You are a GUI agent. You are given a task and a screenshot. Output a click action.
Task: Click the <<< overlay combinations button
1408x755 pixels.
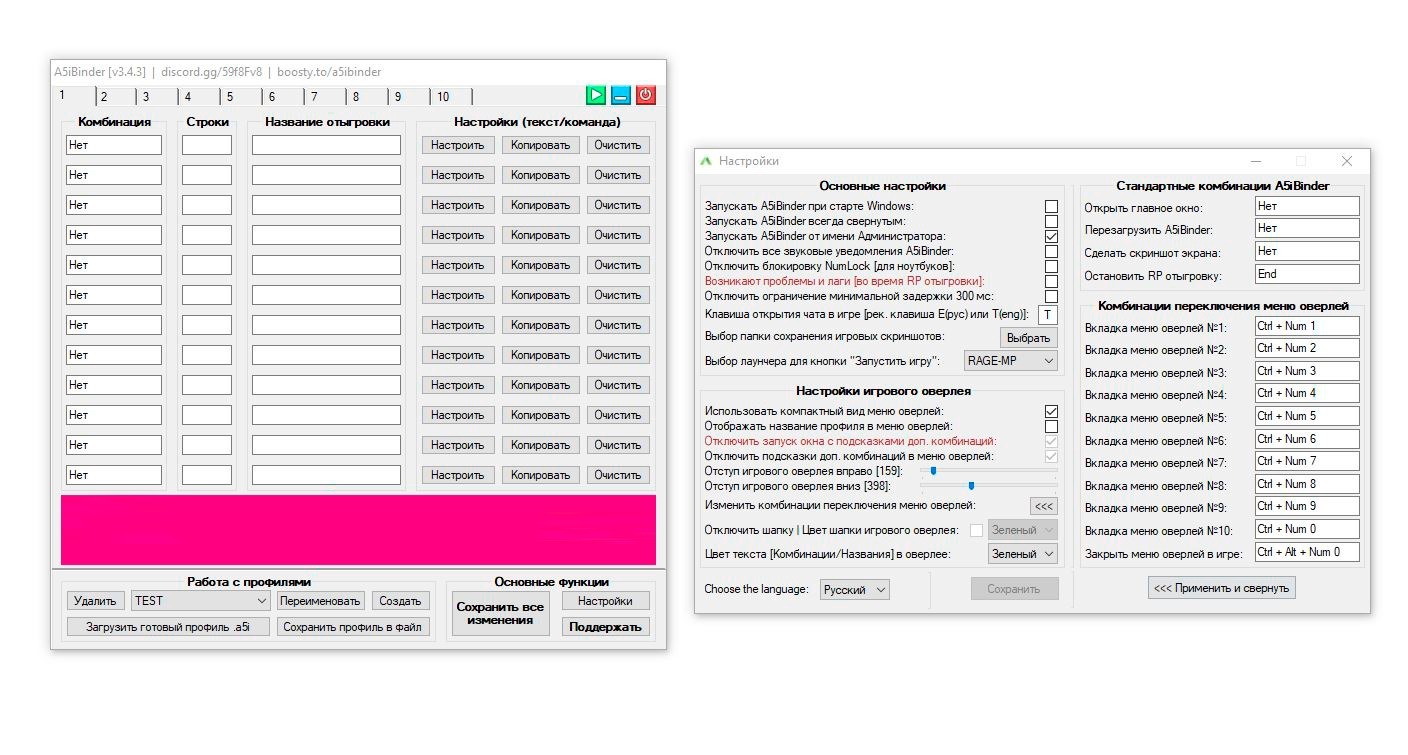1043,506
